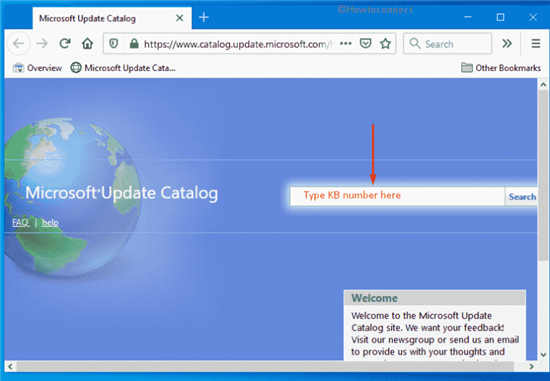This screenshot has height=381, width=550.
Task: Click the catalog KB number search box
Action: tap(397, 196)
